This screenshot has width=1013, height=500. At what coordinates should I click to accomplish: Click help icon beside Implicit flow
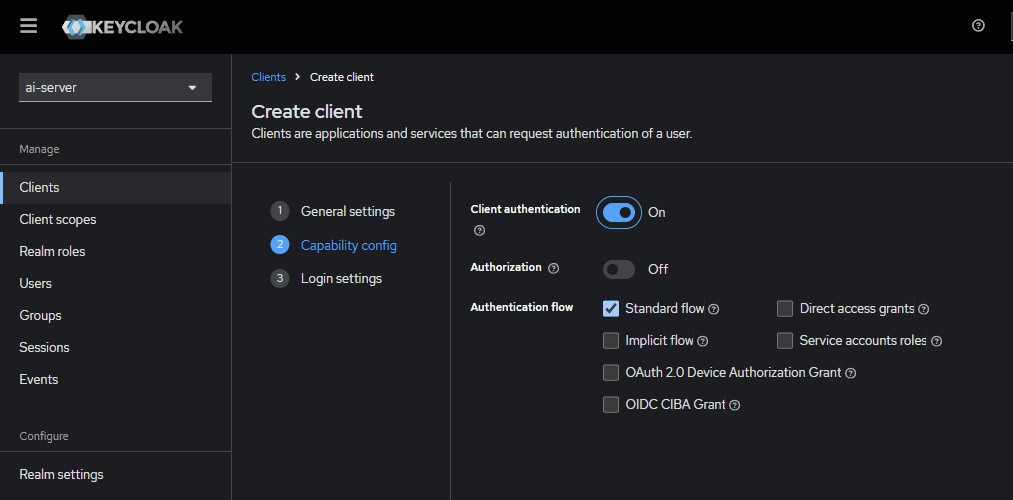[703, 341]
